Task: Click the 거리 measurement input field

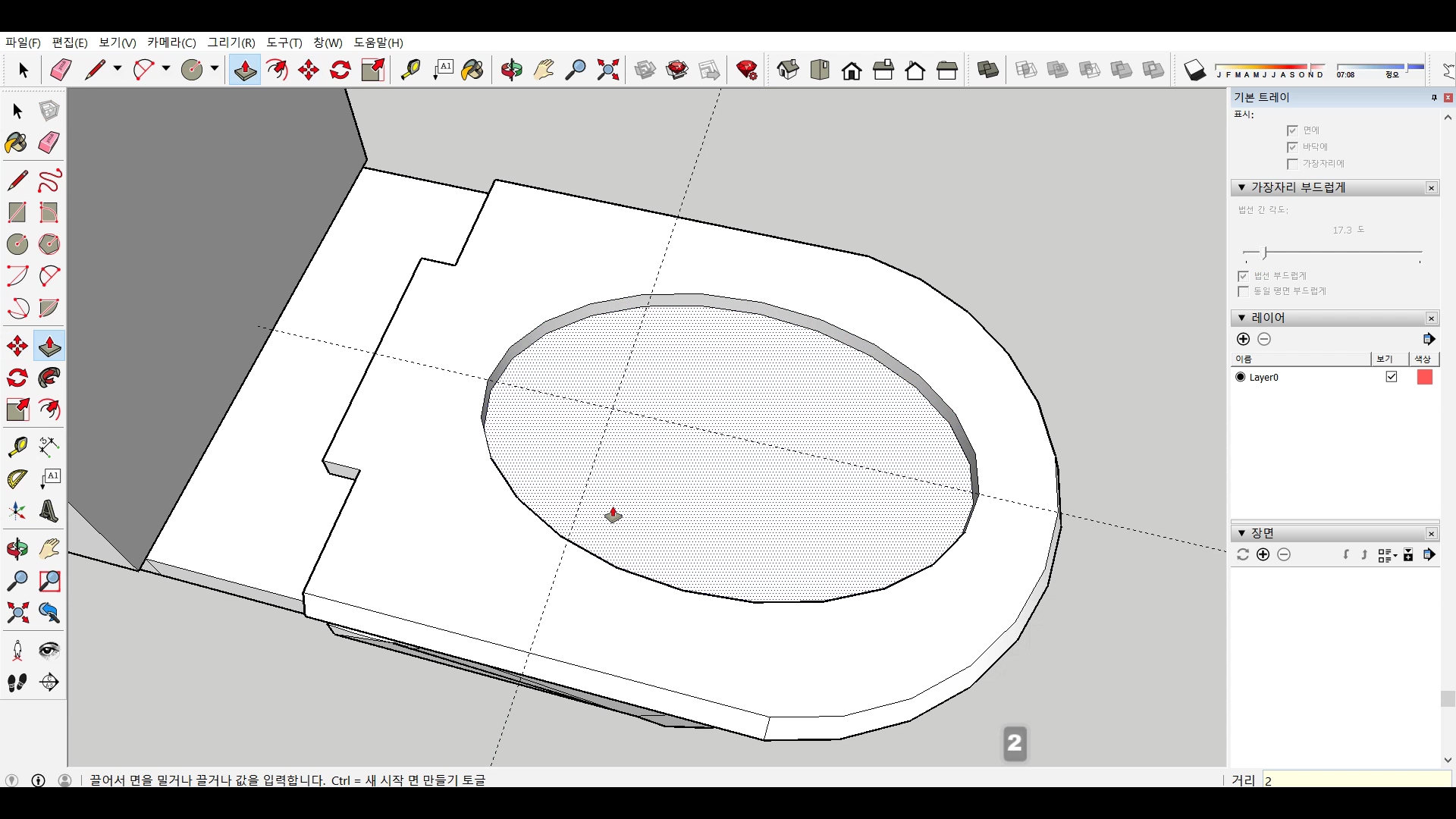Action: point(1356,780)
